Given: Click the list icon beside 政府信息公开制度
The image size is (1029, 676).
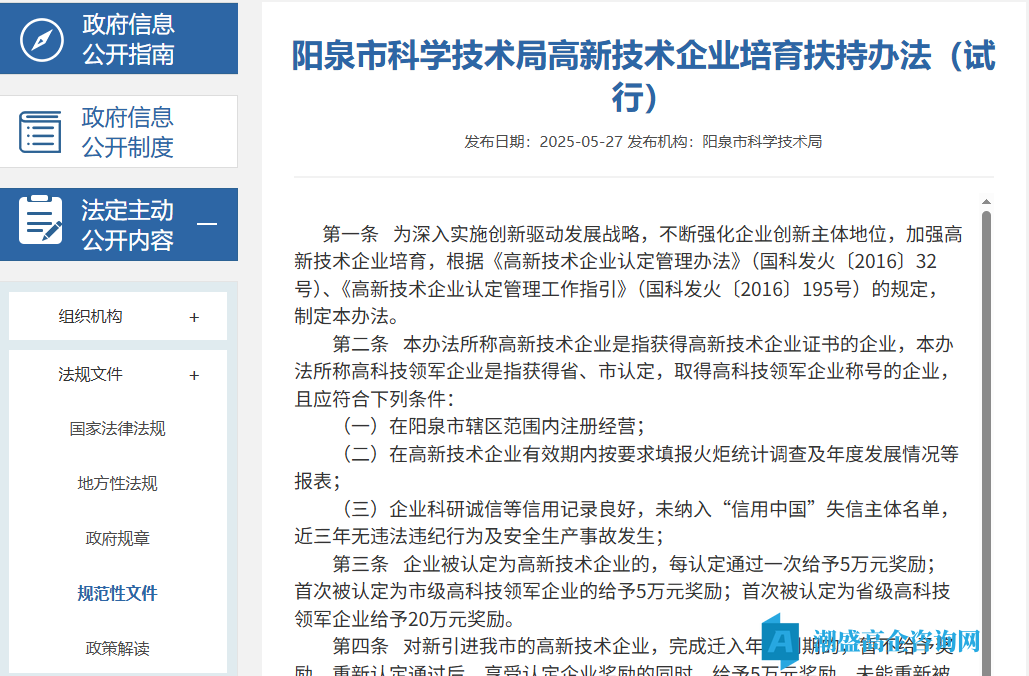Looking at the screenshot, I should (x=41, y=132).
